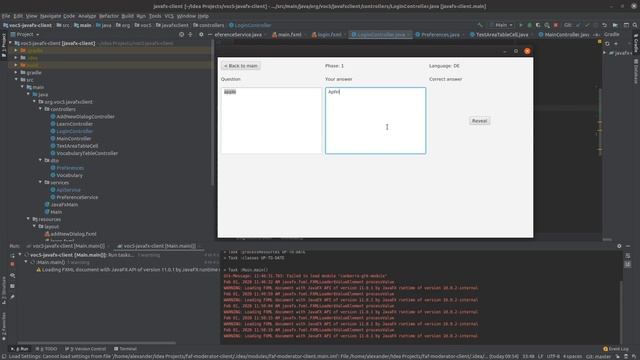Open the File menu
The height and width of the screenshot is (360, 640).
6,16
